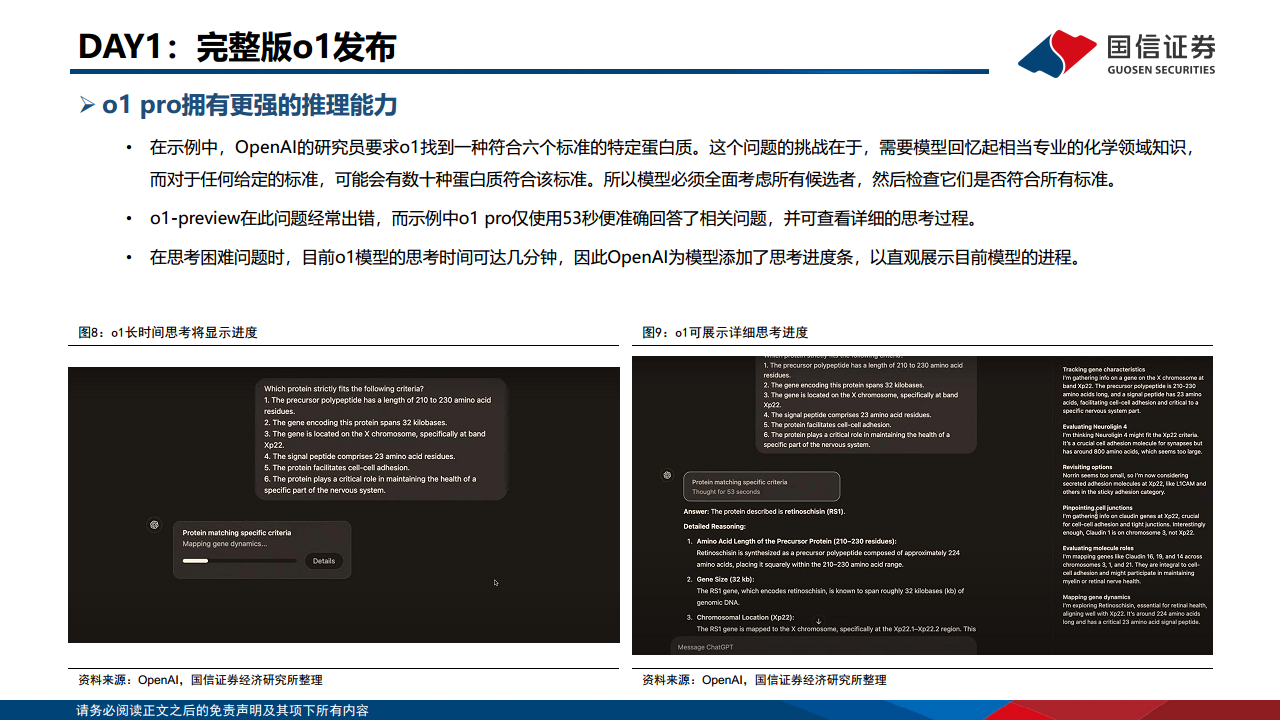The width and height of the screenshot is (1280, 720).
Task: Click 'Evaluating Neuroligin 4' reasoning heading
Action: coord(1095,427)
